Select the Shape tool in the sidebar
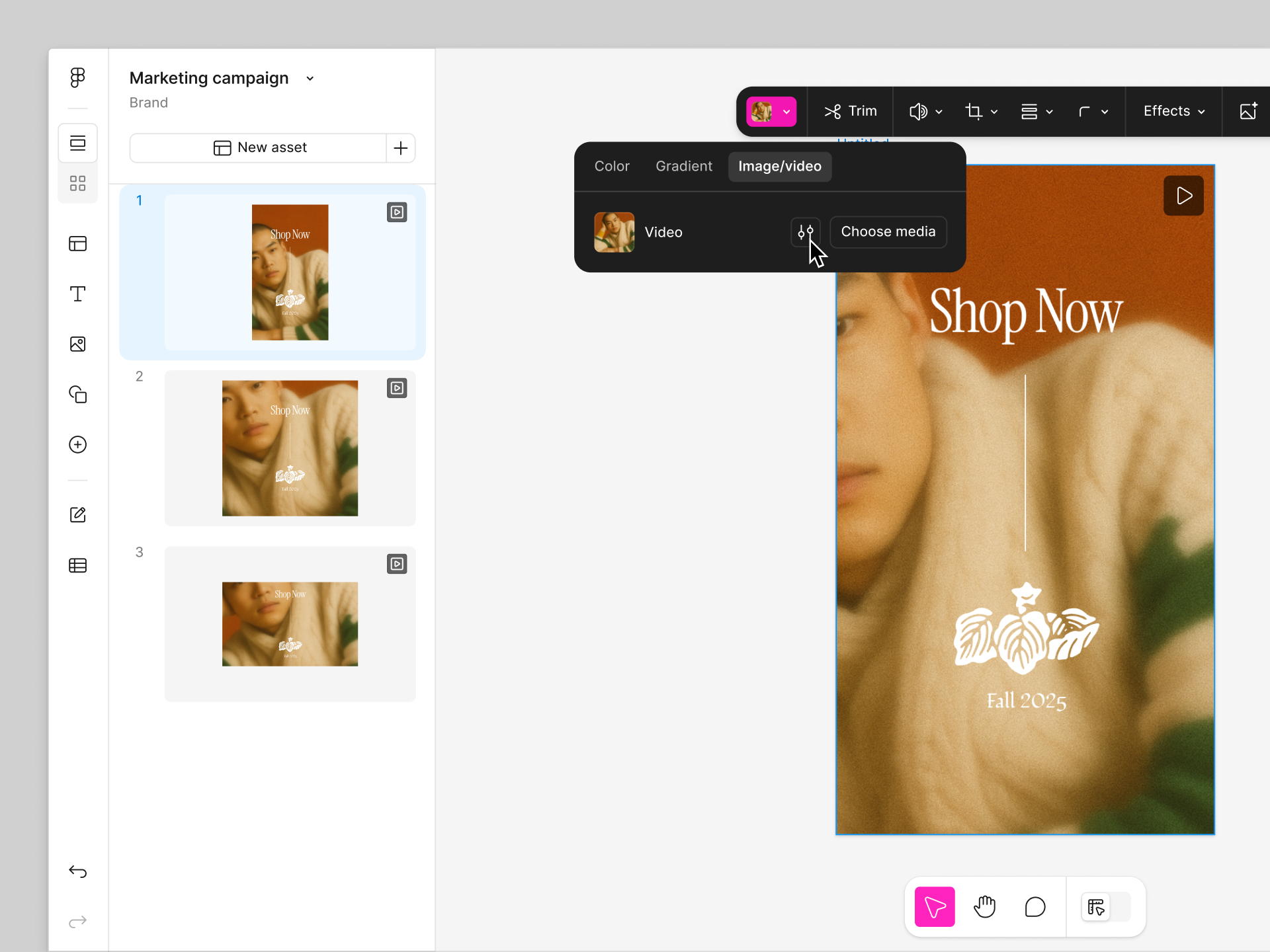 click(x=77, y=395)
